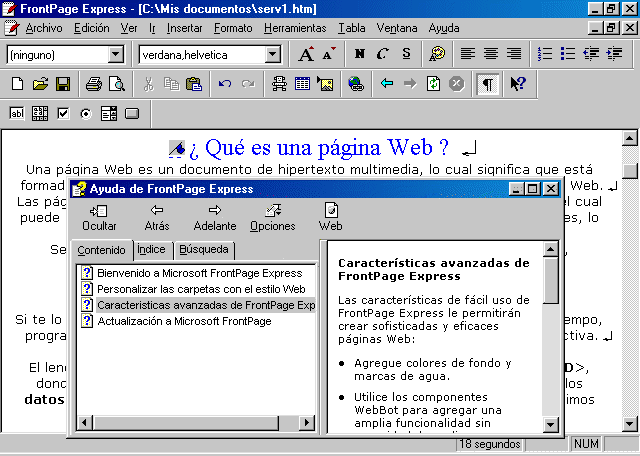The height and width of the screenshot is (456, 640).
Task: Go forward with the gray right arrow
Action: 410,84
